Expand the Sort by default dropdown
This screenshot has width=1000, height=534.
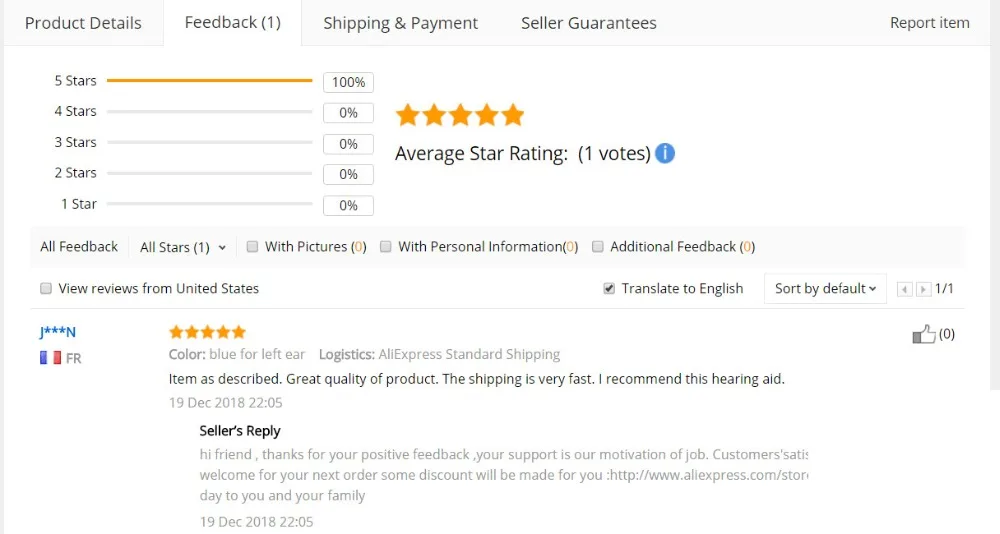click(825, 288)
